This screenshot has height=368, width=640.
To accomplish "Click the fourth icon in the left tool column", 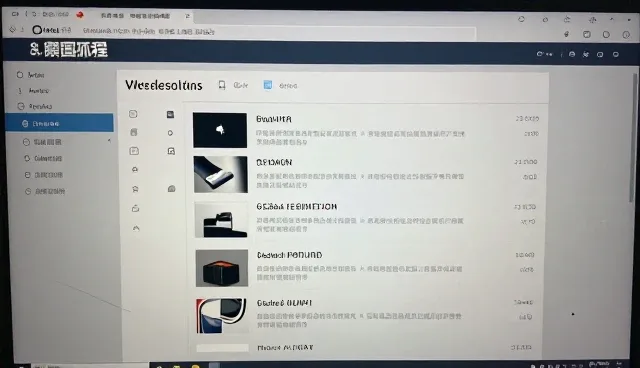I will point(135,169).
